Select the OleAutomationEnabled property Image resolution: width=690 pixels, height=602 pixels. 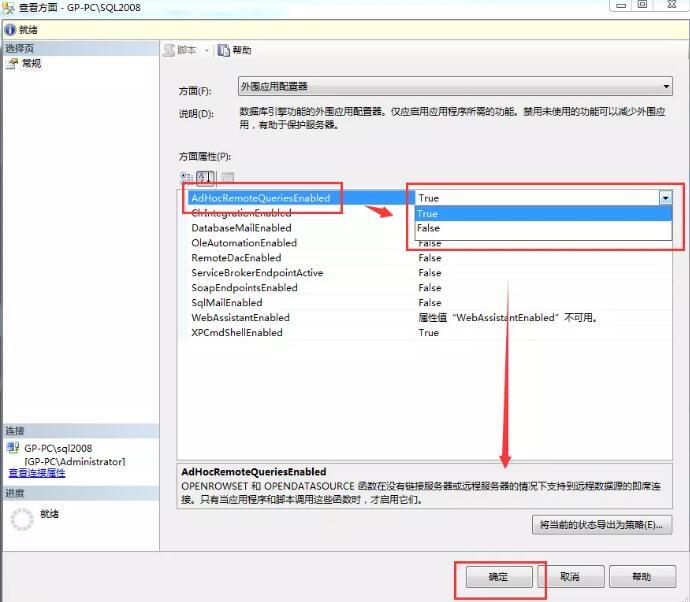[244, 243]
